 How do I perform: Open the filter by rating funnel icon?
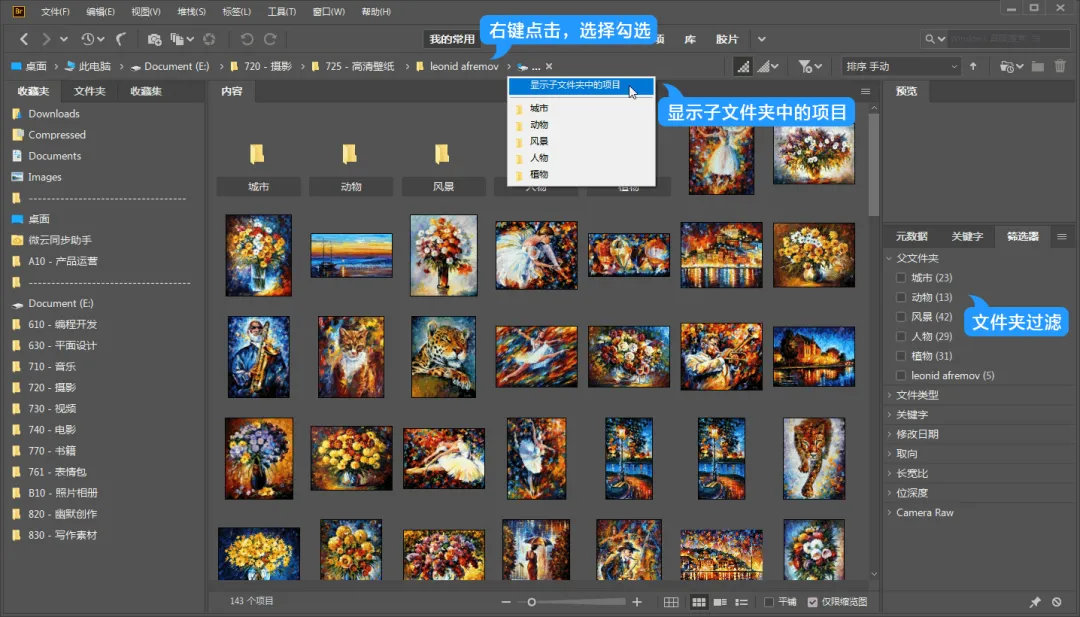(x=809, y=67)
